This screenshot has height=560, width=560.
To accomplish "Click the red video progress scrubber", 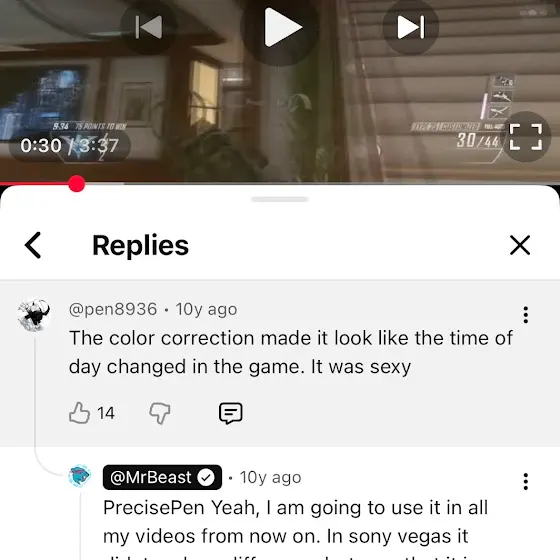I will (x=76, y=184).
